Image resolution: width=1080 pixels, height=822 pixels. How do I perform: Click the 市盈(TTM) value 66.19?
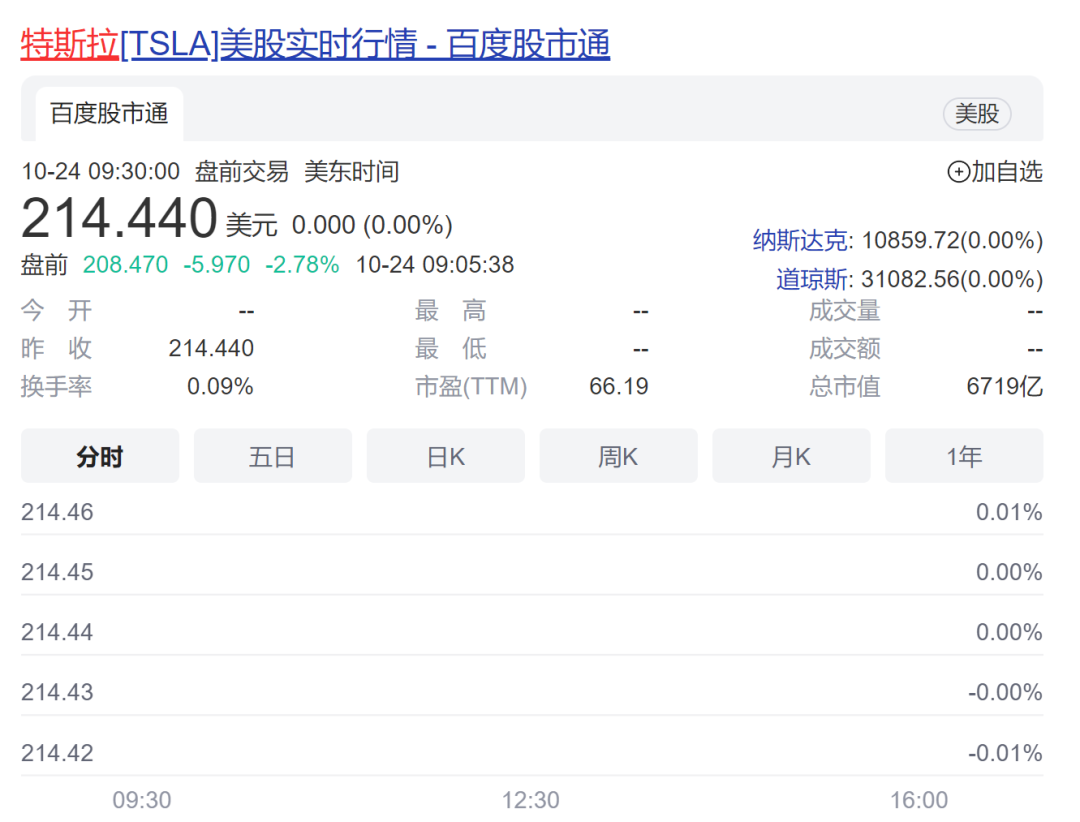pos(619,387)
